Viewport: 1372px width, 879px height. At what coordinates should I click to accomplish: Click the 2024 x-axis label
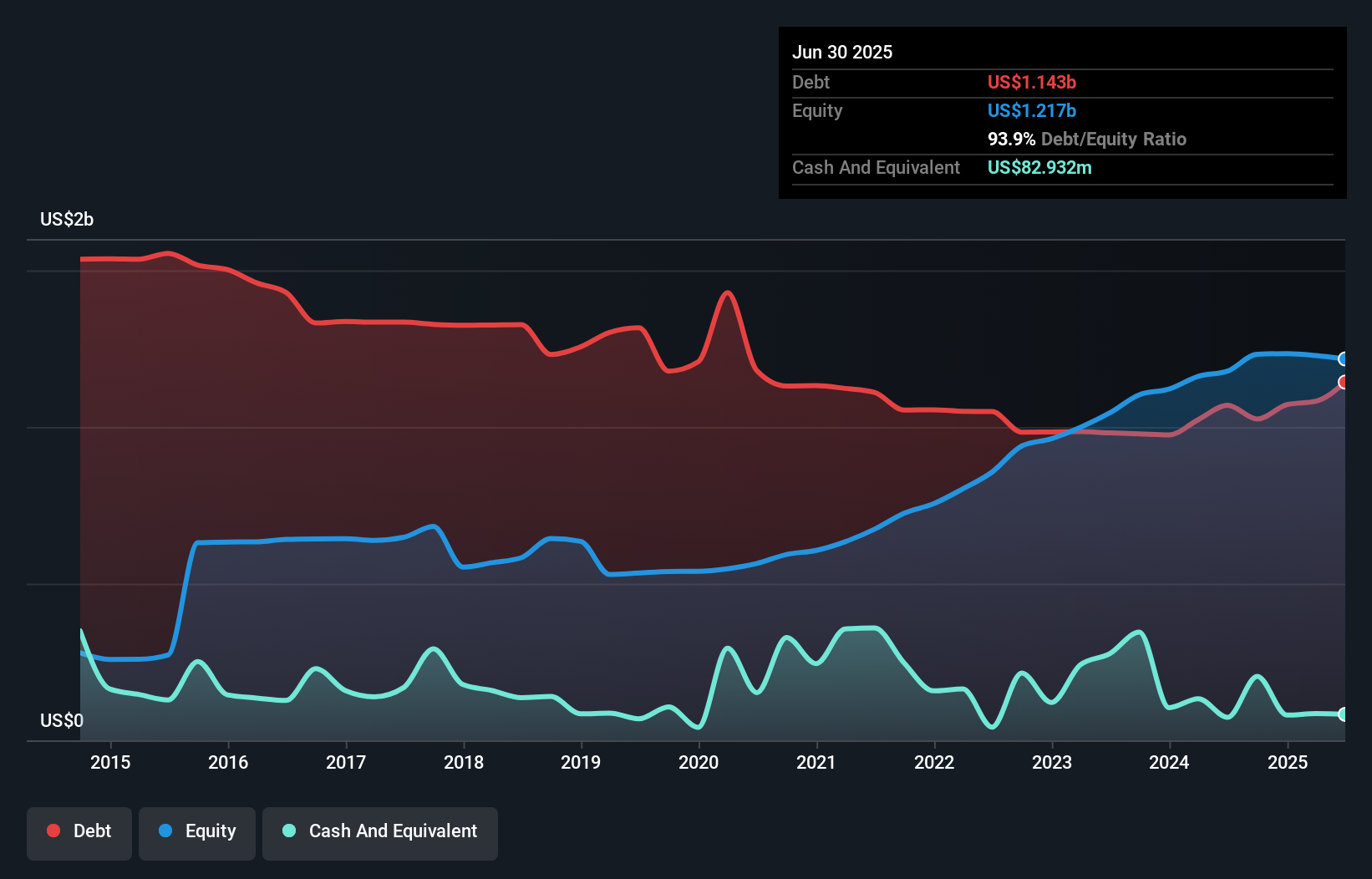1169,762
